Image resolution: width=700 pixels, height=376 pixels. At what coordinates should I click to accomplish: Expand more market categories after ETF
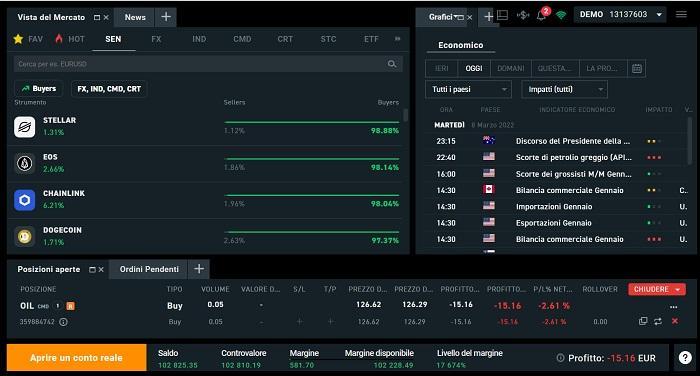(x=397, y=39)
